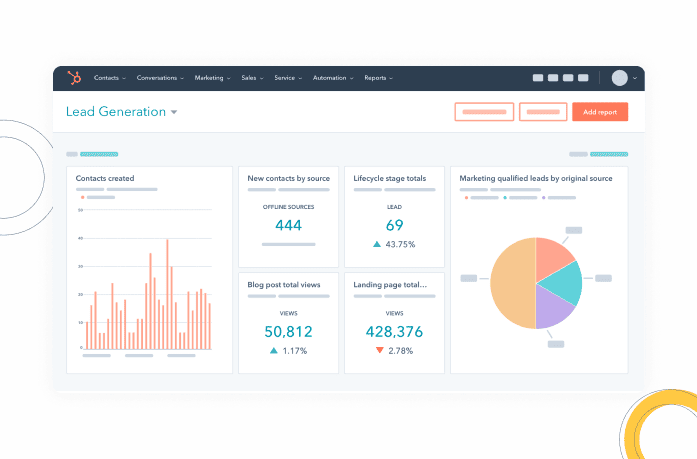
Task: Select the large orange pie slice
Action: point(513,283)
